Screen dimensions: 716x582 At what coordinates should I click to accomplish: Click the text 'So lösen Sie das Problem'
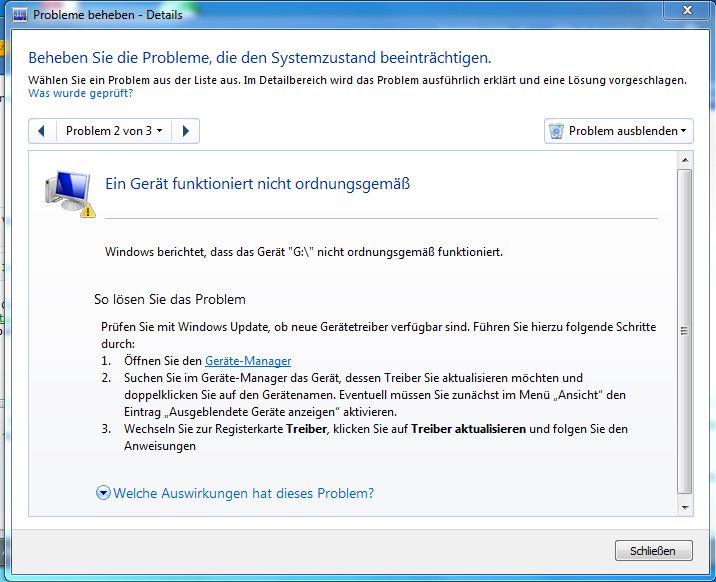170,299
